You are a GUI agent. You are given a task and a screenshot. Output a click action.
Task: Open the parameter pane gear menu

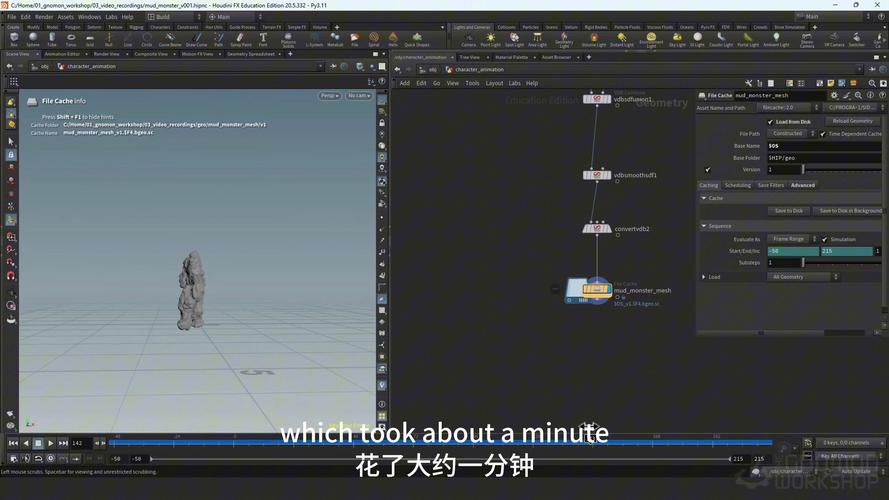coord(834,95)
